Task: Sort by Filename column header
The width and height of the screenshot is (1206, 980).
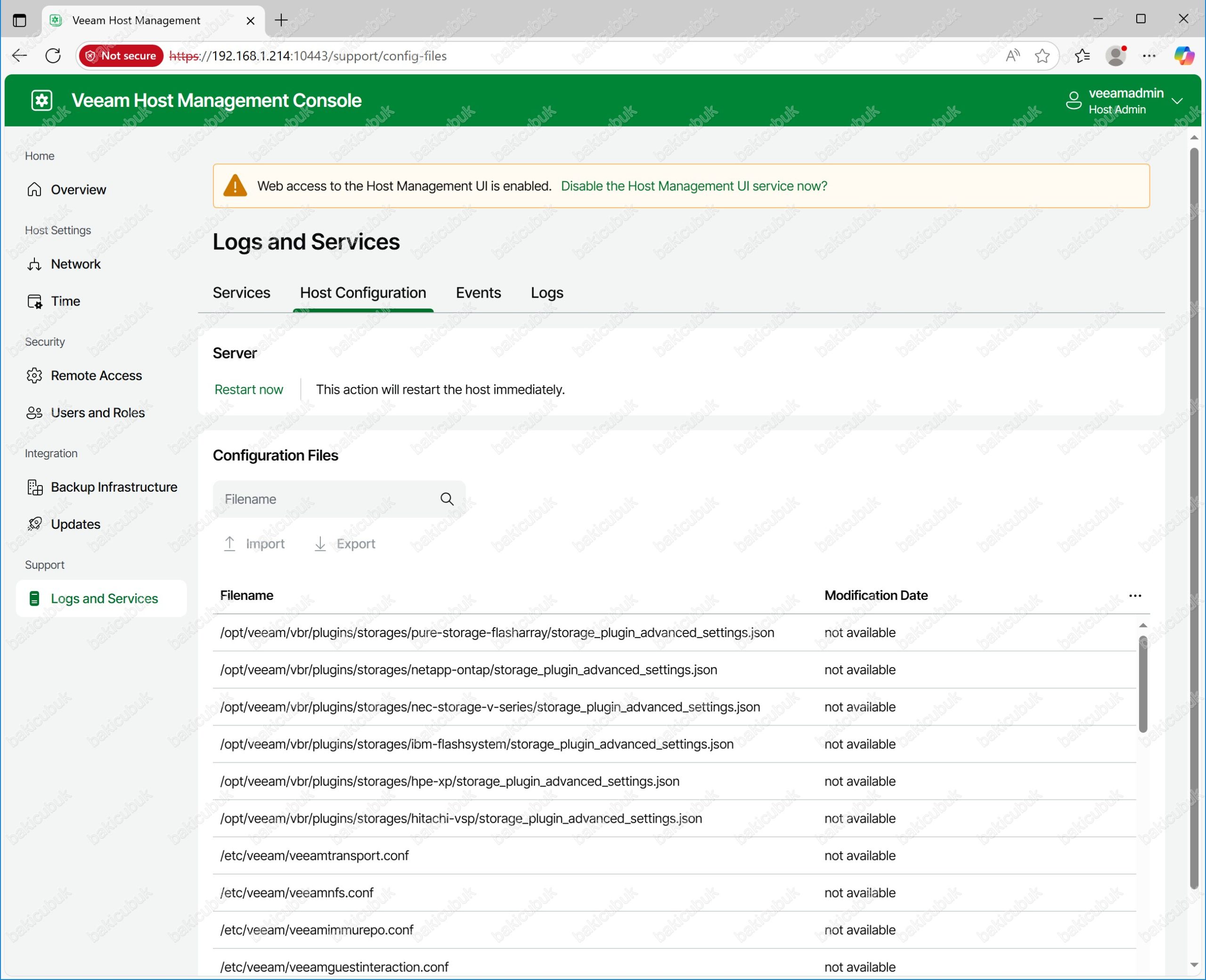Action: [247, 595]
